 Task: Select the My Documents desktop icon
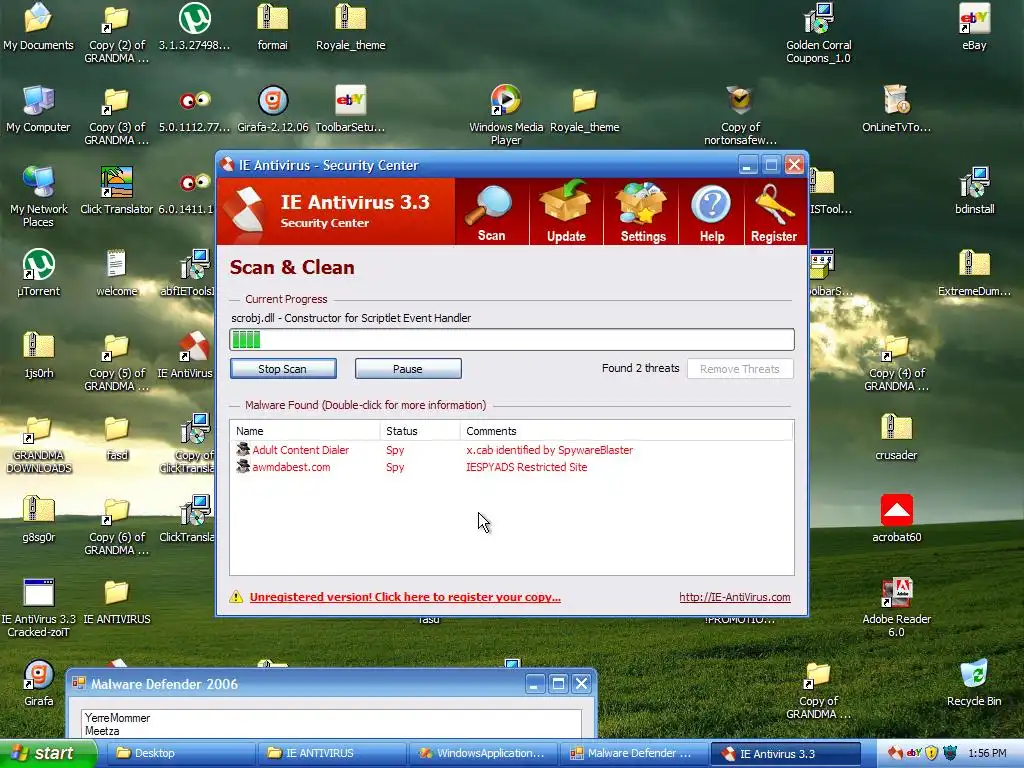tap(39, 28)
